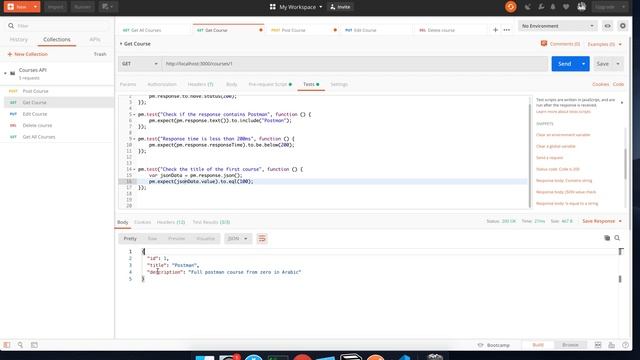
Task: Open the manage environments gear icon
Action: click(x=622, y=26)
